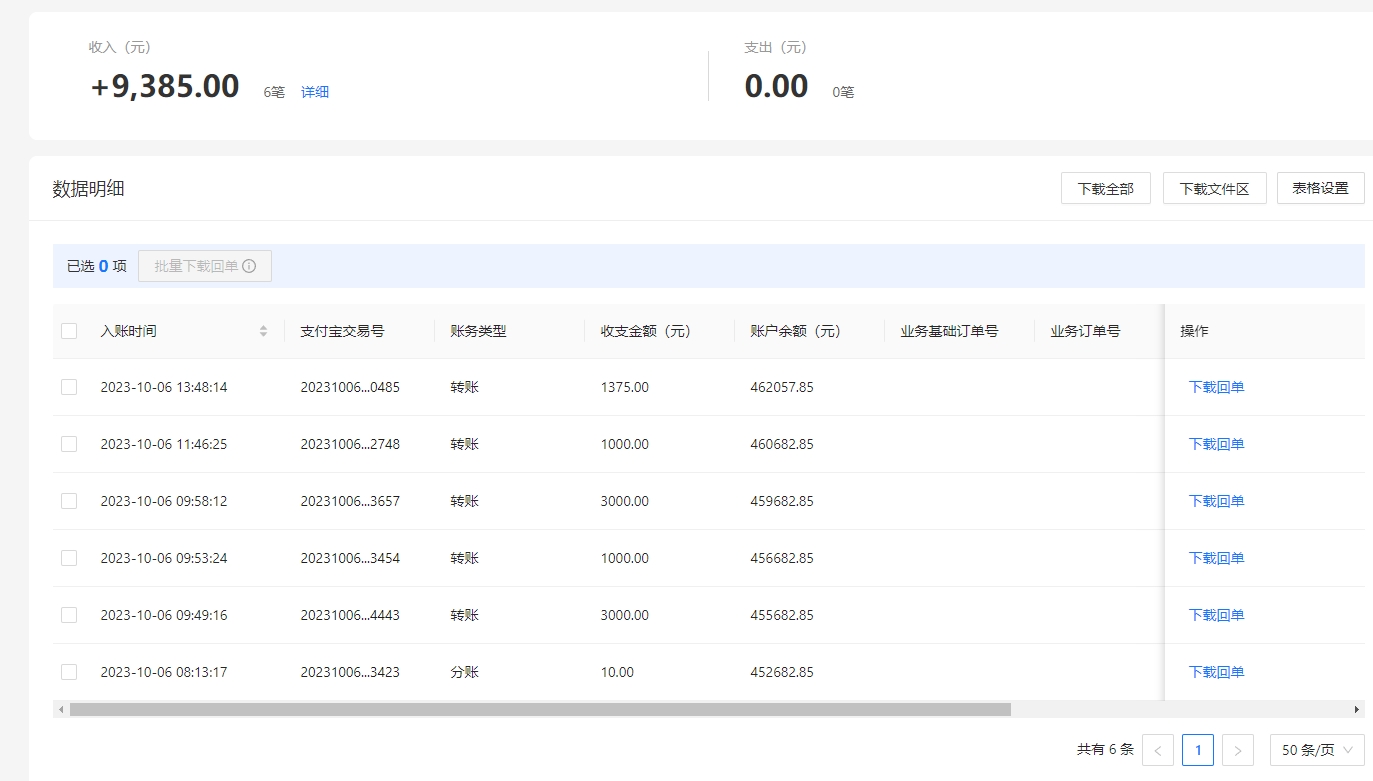
Task: Click the expense total 0.00
Action: pyautogui.click(x=776, y=86)
